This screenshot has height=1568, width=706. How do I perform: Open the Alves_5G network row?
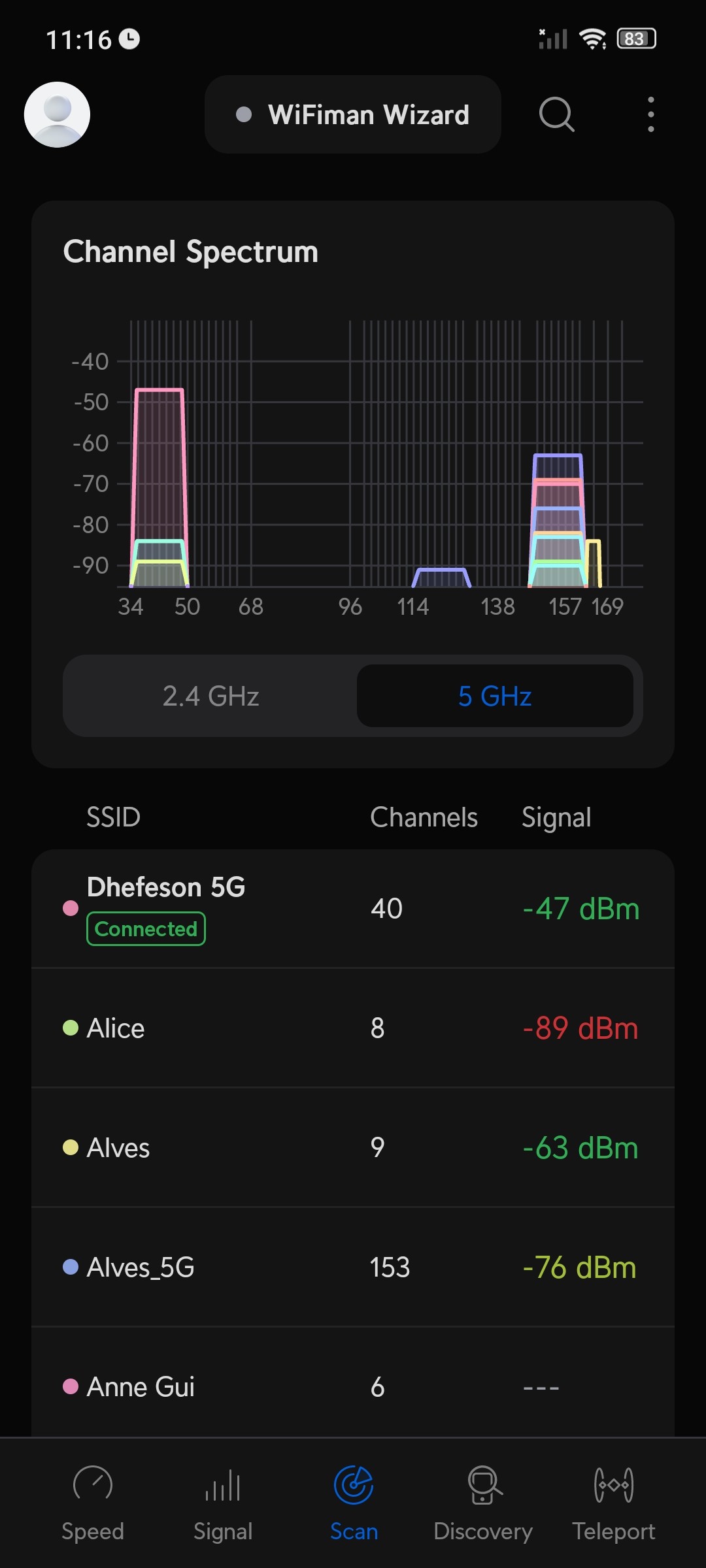[x=353, y=1267]
